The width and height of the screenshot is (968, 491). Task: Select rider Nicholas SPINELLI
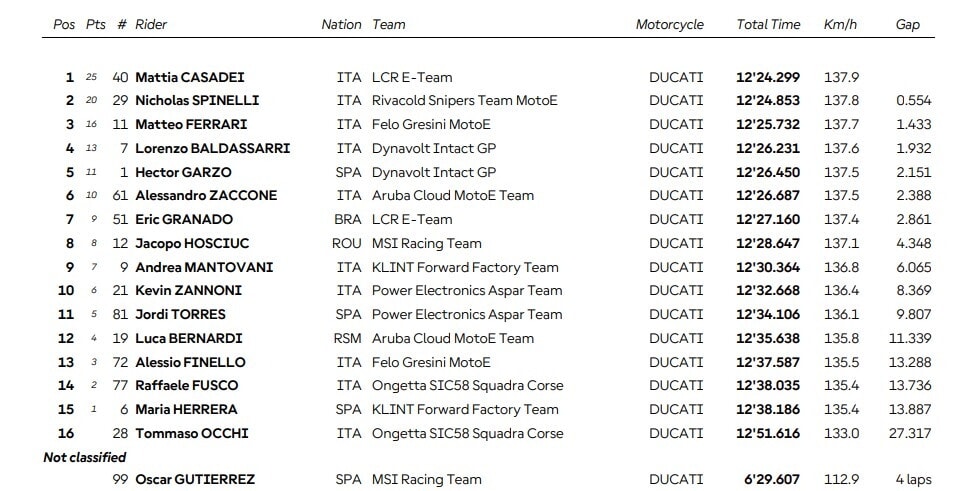[197, 100]
